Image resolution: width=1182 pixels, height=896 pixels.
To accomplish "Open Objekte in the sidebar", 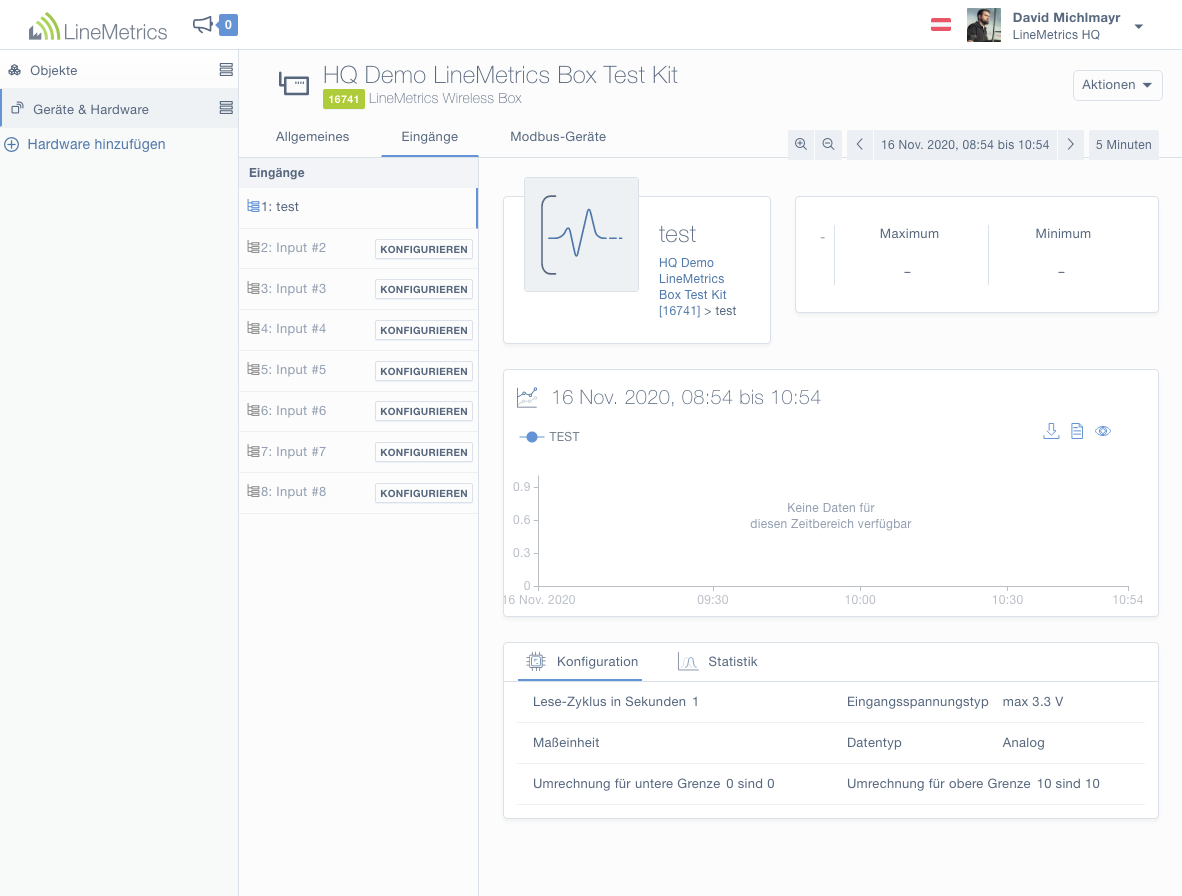I will pos(54,70).
